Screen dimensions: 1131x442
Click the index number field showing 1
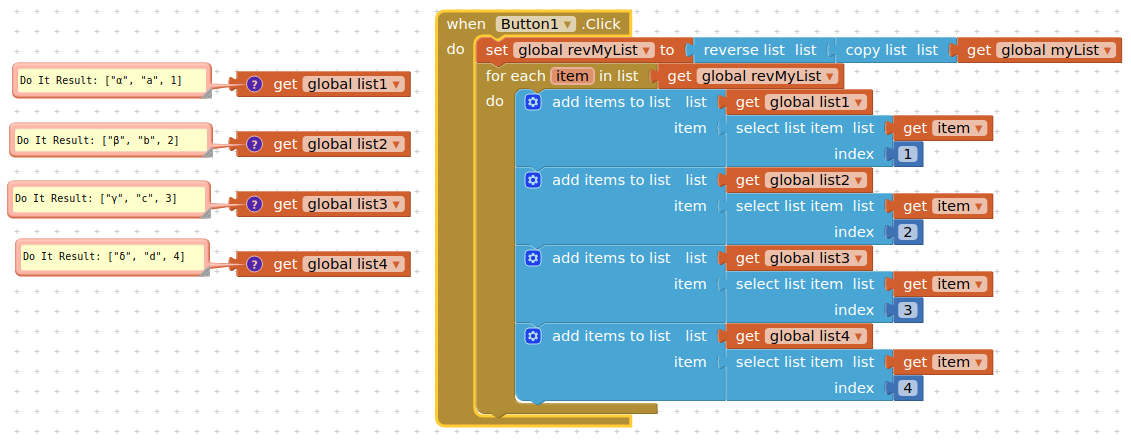(x=908, y=154)
